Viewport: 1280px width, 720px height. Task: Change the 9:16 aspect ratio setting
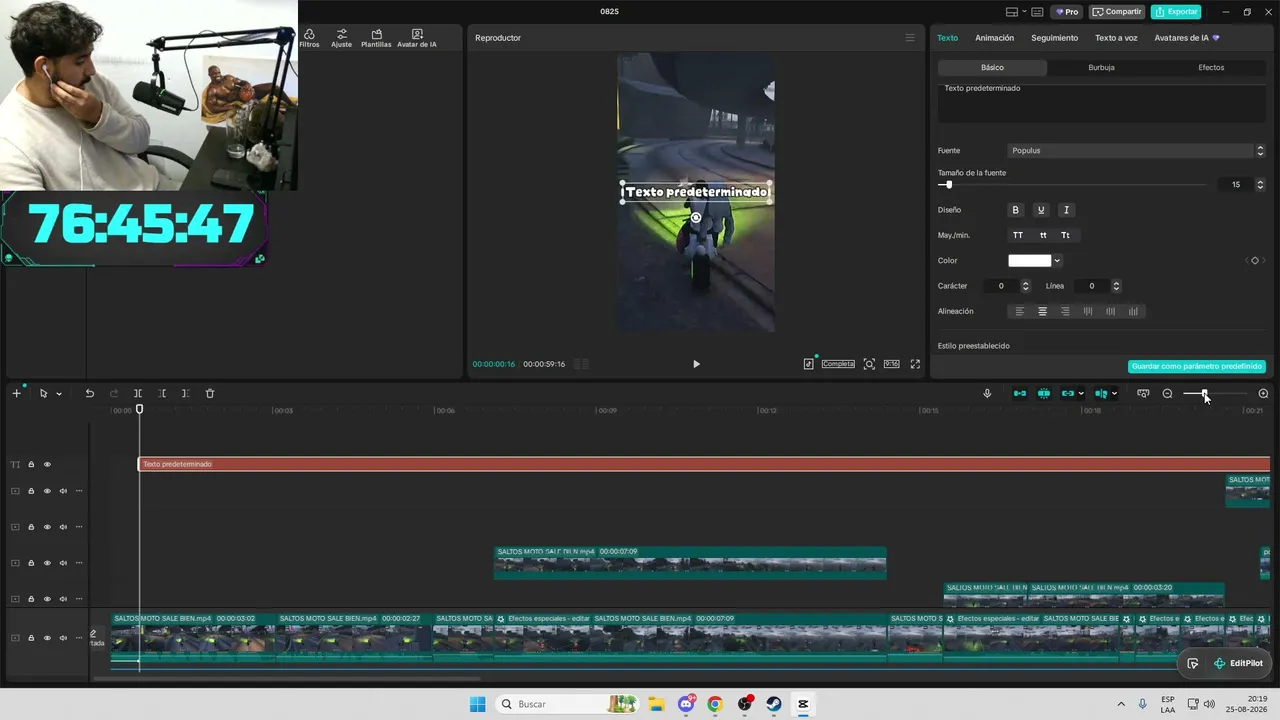[891, 364]
